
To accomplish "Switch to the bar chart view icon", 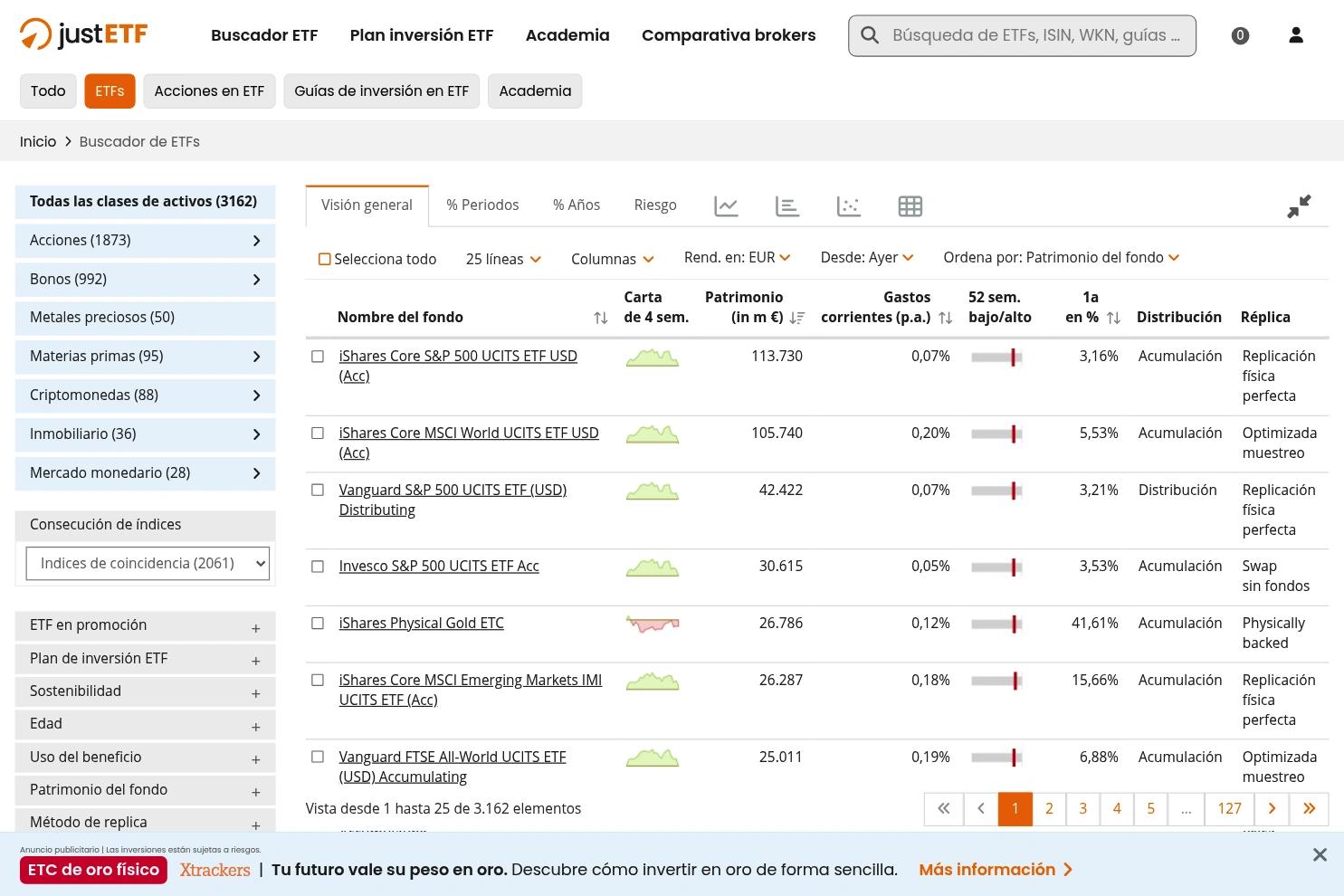I will [787, 206].
